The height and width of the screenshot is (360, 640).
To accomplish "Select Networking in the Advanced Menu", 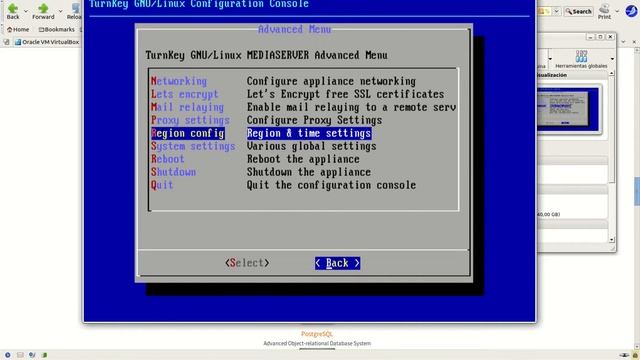I will click(179, 81).
